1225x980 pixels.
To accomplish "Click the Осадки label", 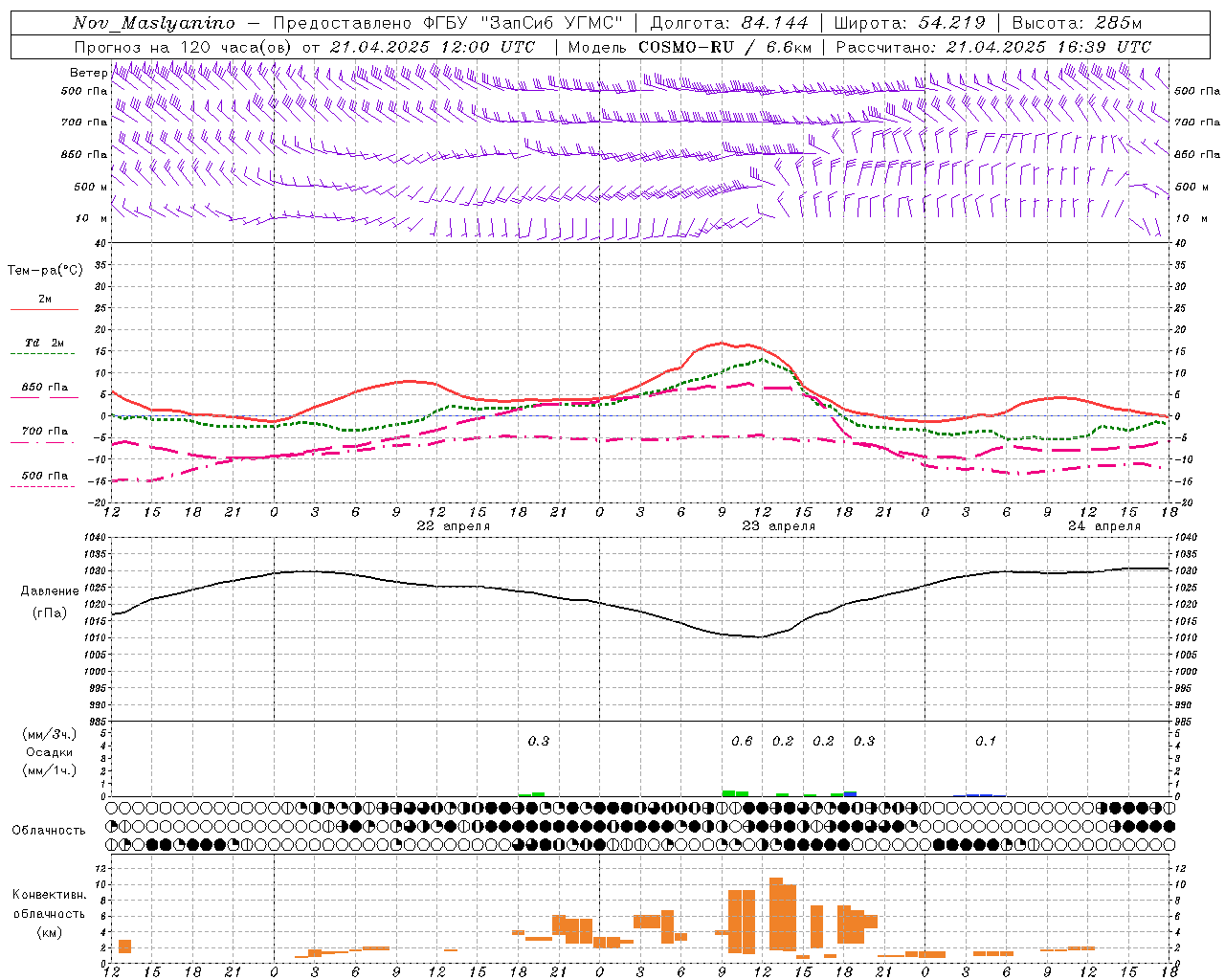I will [x=50, y=752].
